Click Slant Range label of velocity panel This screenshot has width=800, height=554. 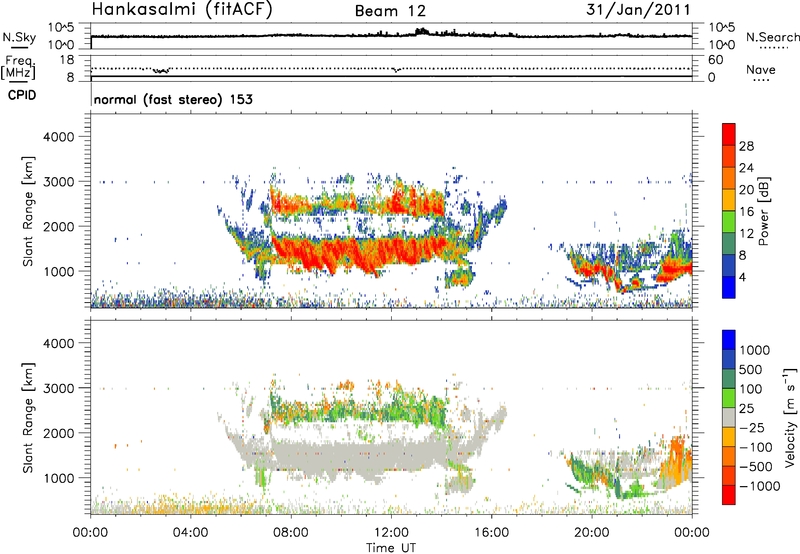[28, 418]
